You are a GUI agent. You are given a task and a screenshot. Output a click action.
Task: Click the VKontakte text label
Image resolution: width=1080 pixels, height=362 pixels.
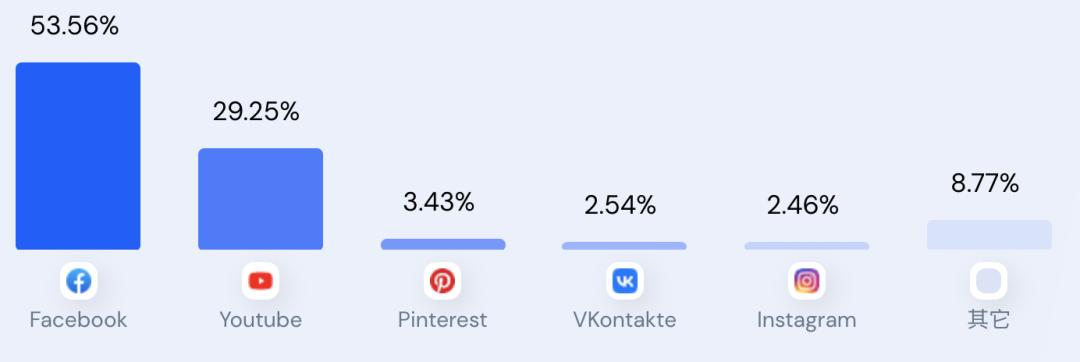tap(625, 320)
